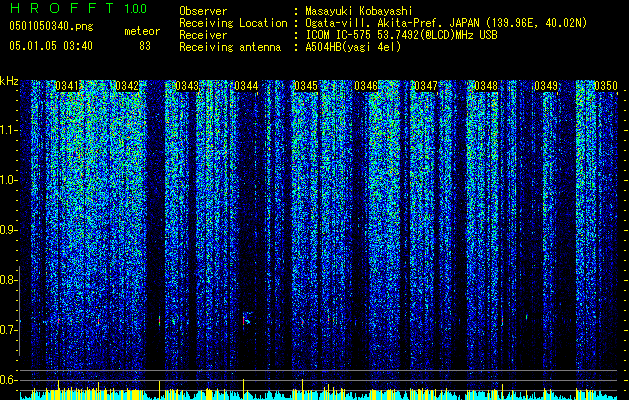
Task: Click the 0342 time marker
Action: click(x=127, y=86)
